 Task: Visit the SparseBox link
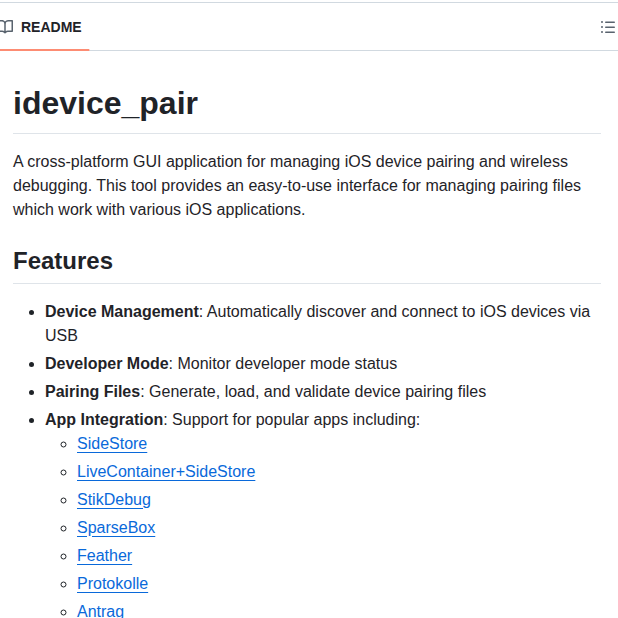click(116, 528)
